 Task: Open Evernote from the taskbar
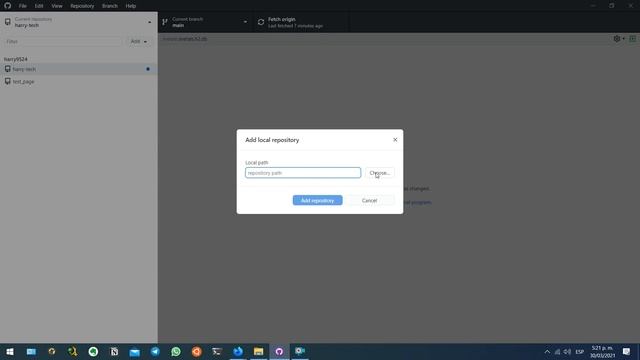click(x=93, y=351)
